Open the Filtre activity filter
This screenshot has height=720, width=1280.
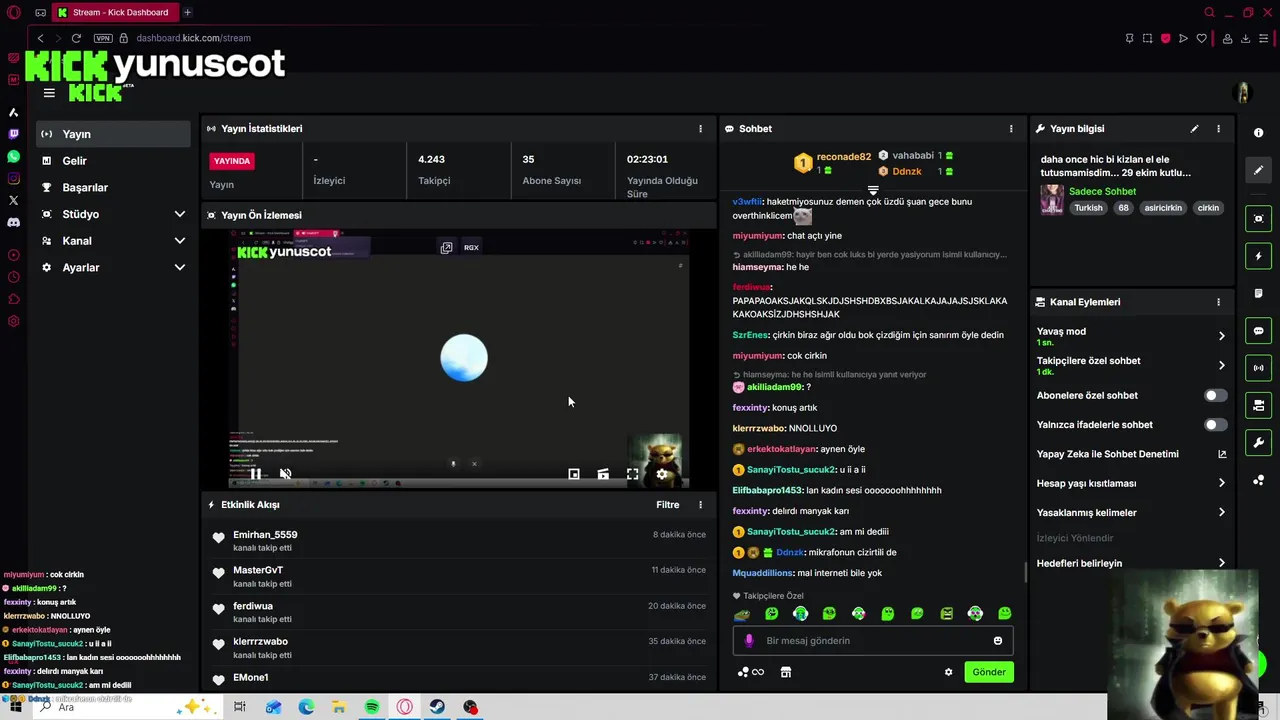(x=667, y=505)
